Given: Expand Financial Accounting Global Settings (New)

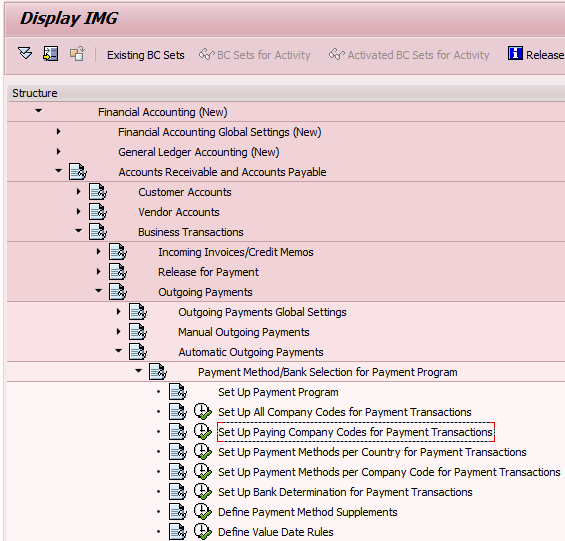Looking at the screenshot, I should pyautogui.click(x=58, y=132).
